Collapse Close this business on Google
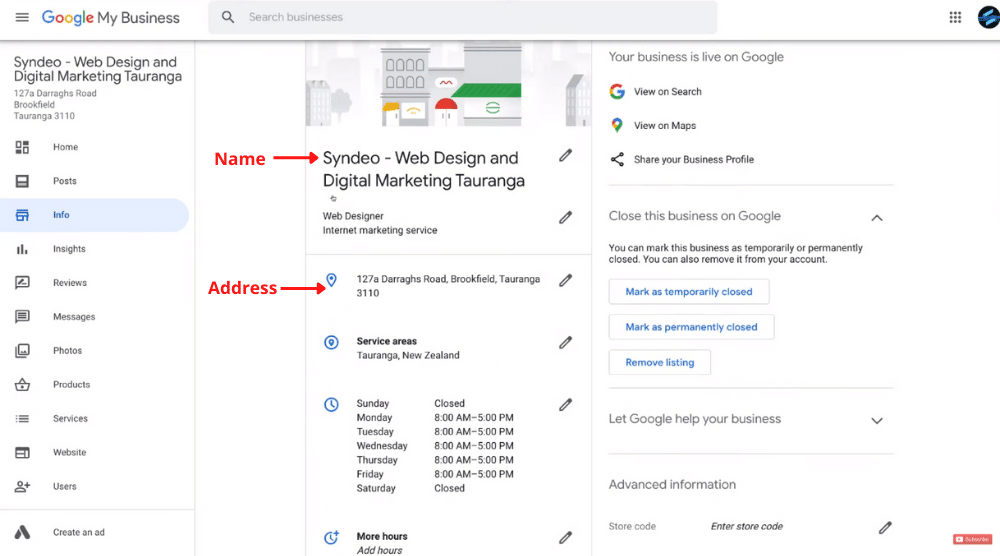 877,218
